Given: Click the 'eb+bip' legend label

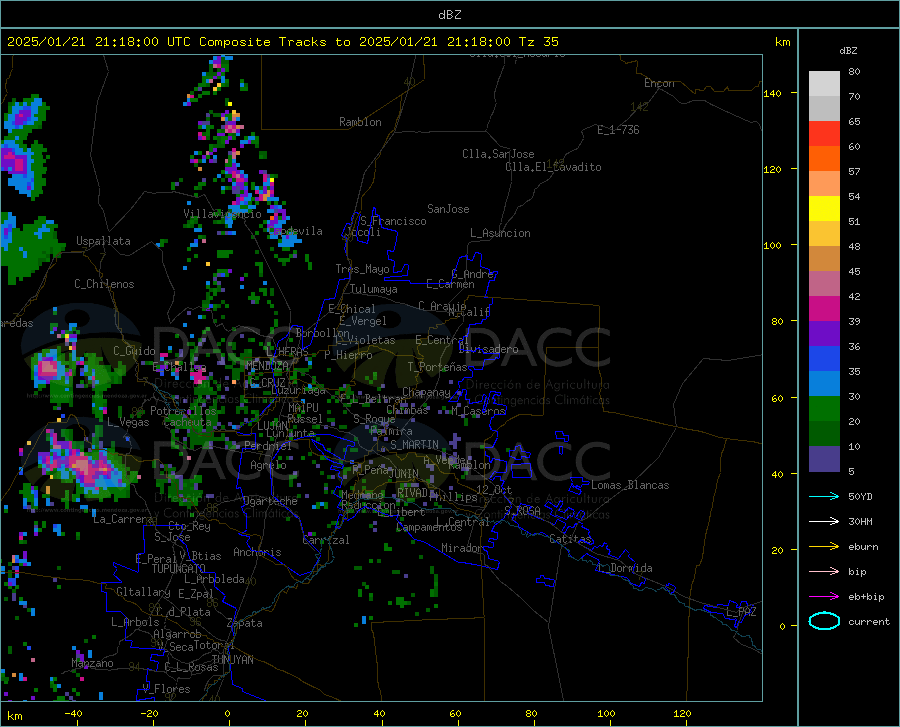Looking at the screenshot, I should (x=866, y=597).
